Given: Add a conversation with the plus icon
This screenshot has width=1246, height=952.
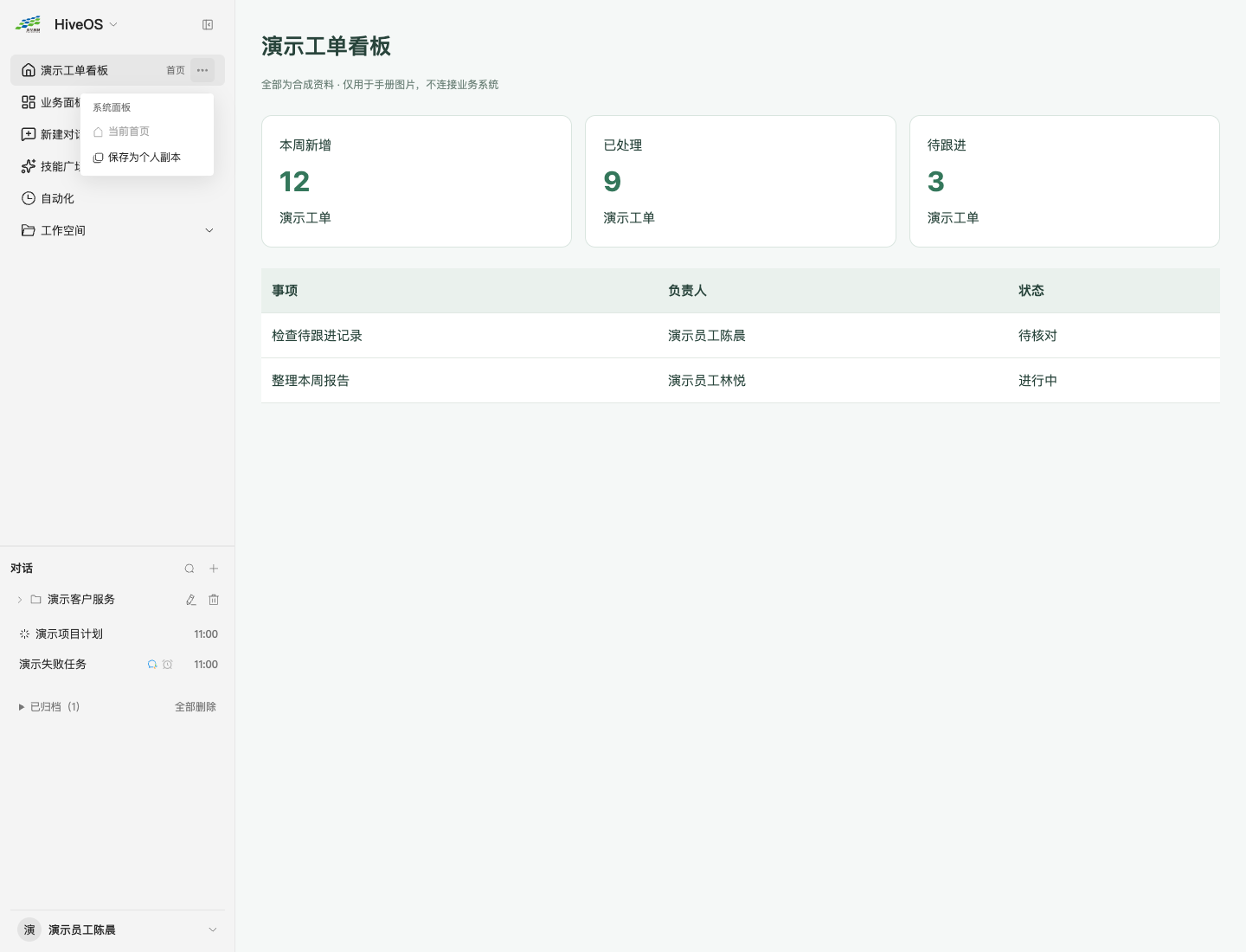Looking at the screenshot, I should point(214,569).
